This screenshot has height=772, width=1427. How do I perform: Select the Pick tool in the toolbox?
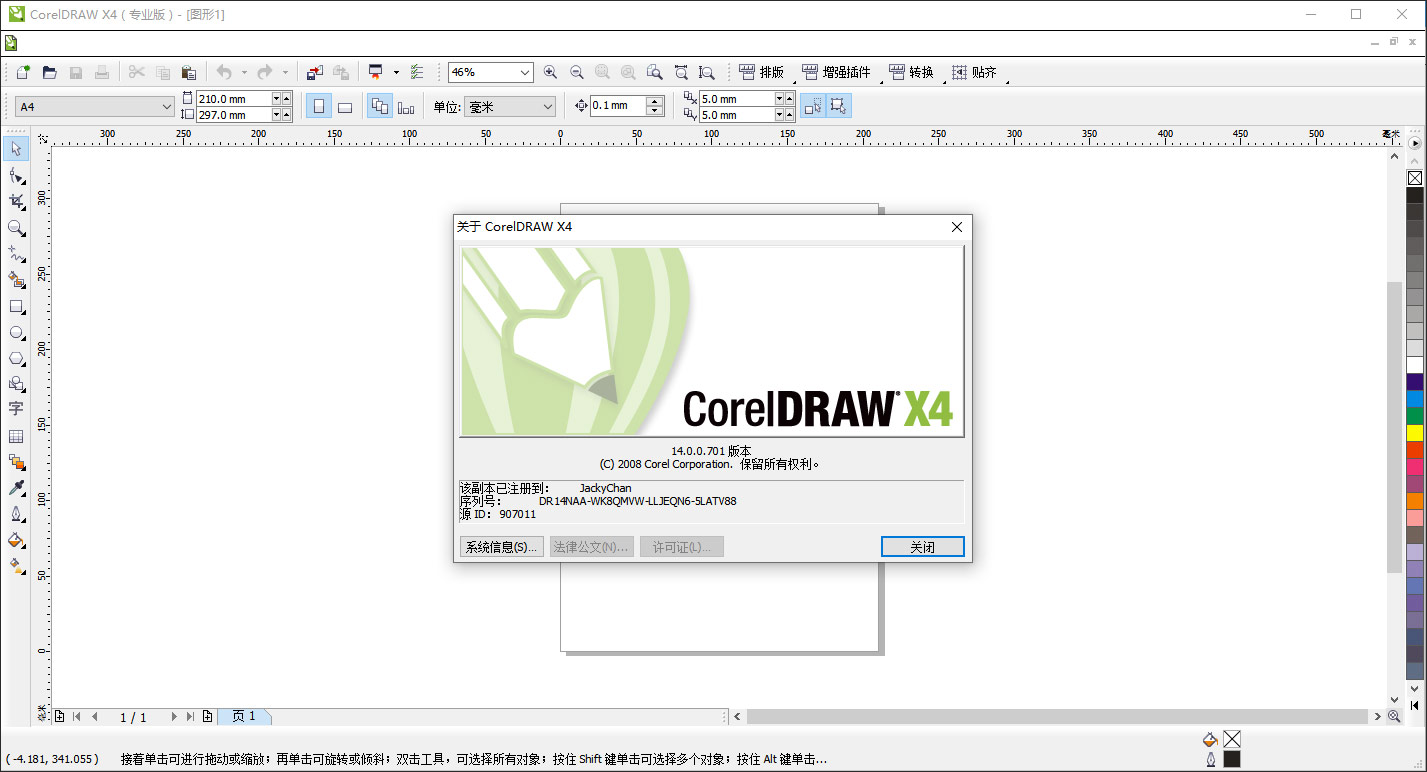click(x=16, y=148)
